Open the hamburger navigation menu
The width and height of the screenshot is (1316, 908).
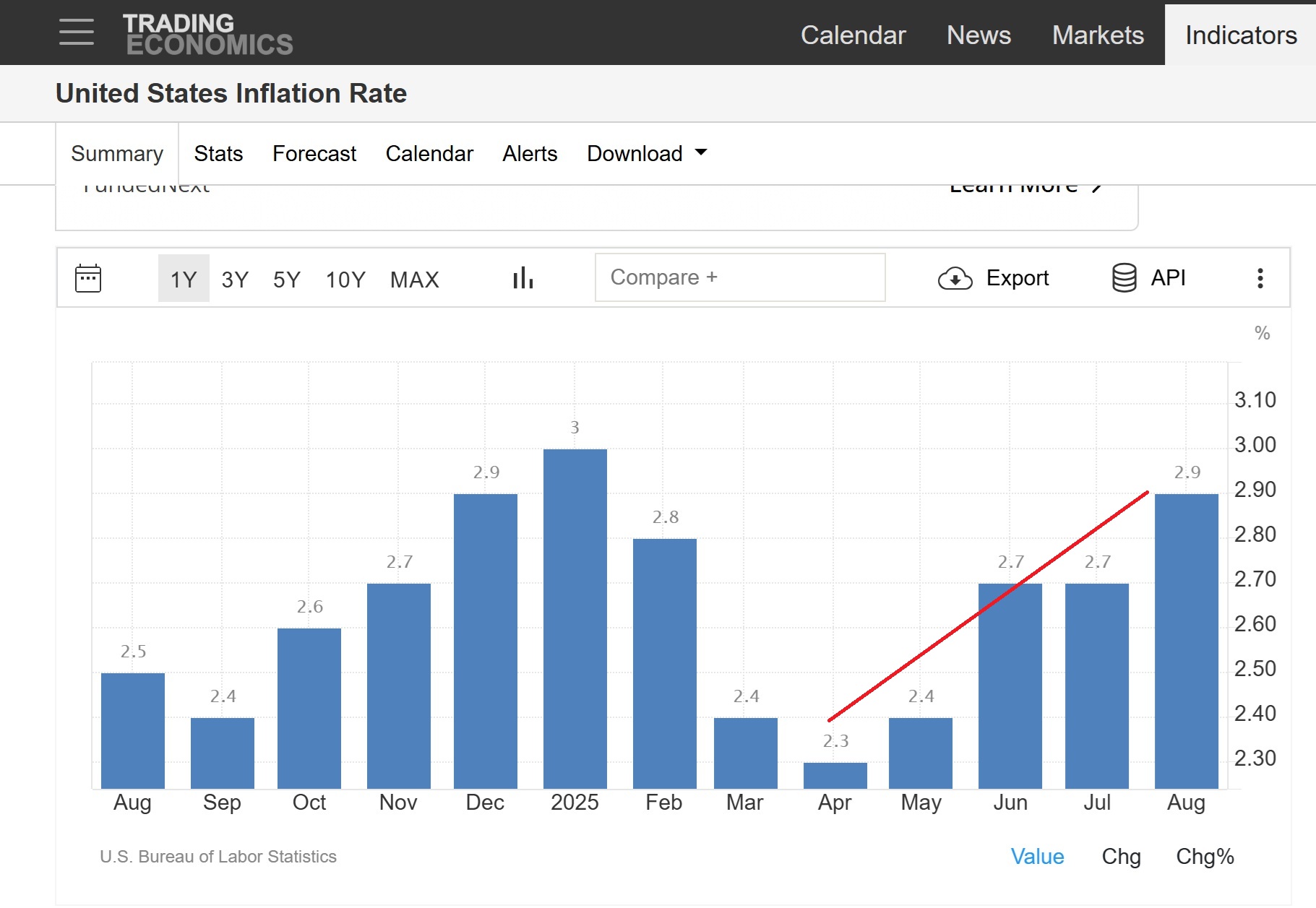pyautogui.click(x=77, y=33)
